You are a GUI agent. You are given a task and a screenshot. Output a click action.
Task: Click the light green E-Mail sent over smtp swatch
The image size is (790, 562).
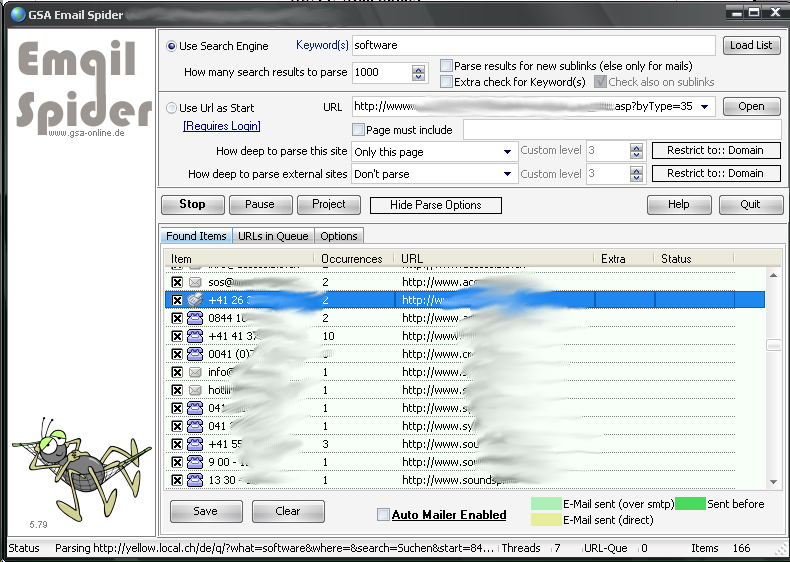[x=545, y=504]
